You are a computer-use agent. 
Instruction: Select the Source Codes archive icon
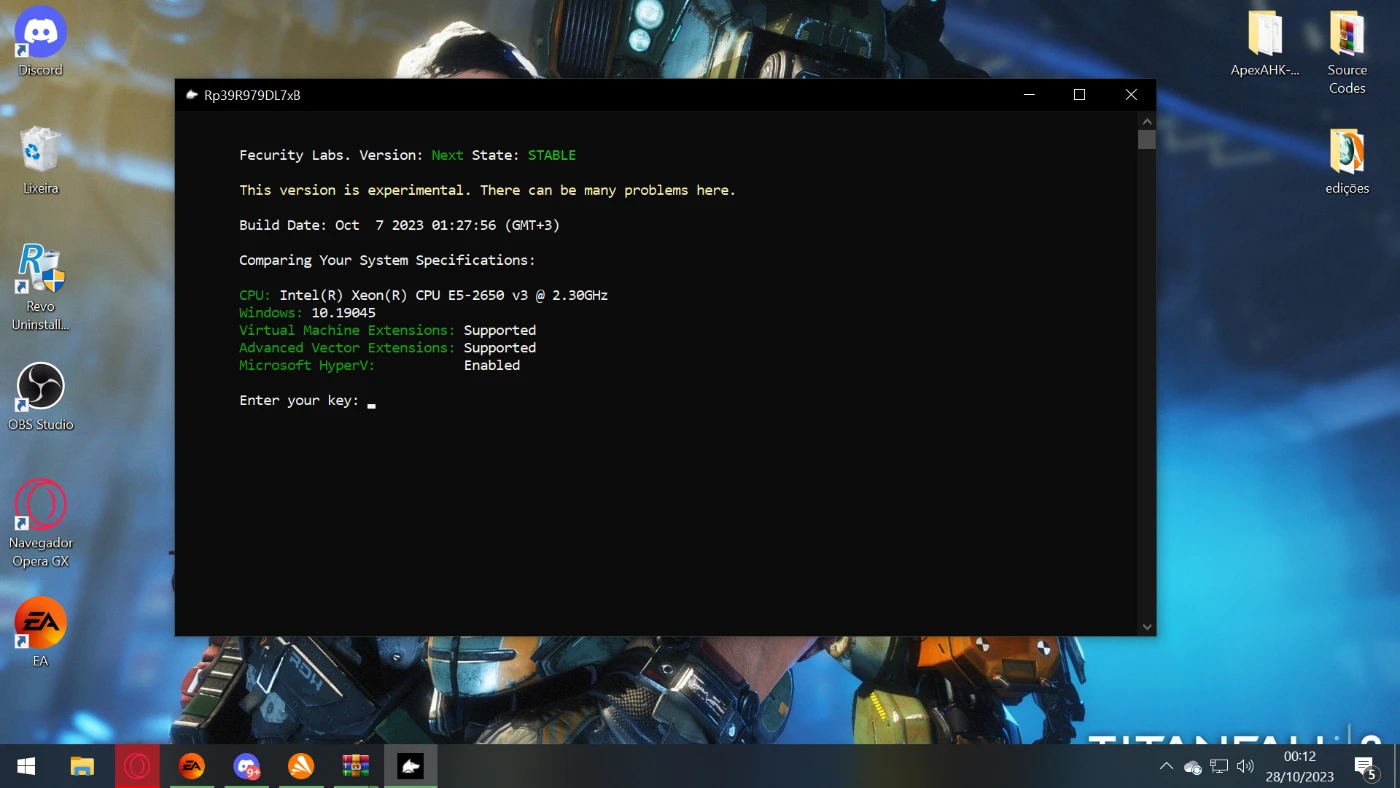coord(1347,52)
